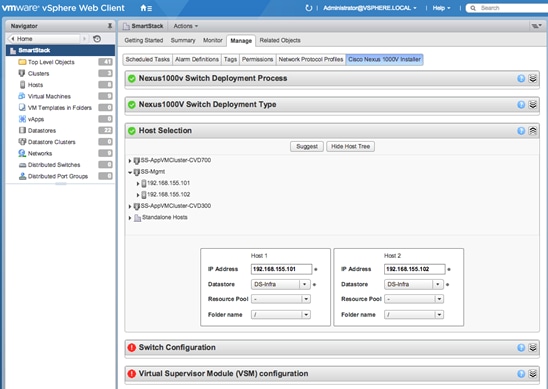
Task: Expand SS-AppVMCluster-CVD300 tree node
Action: (x=130, y=207)
